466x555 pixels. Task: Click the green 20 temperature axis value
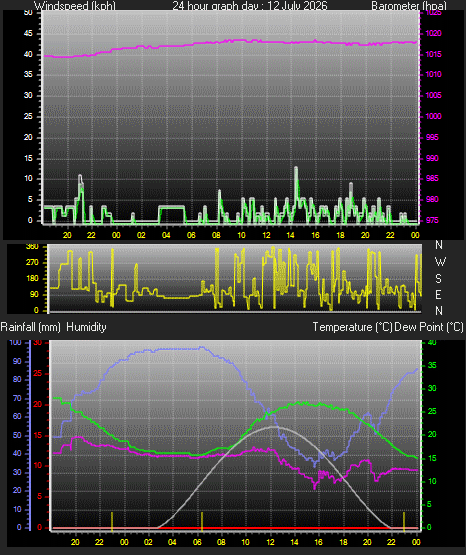[x=432, y=434]
